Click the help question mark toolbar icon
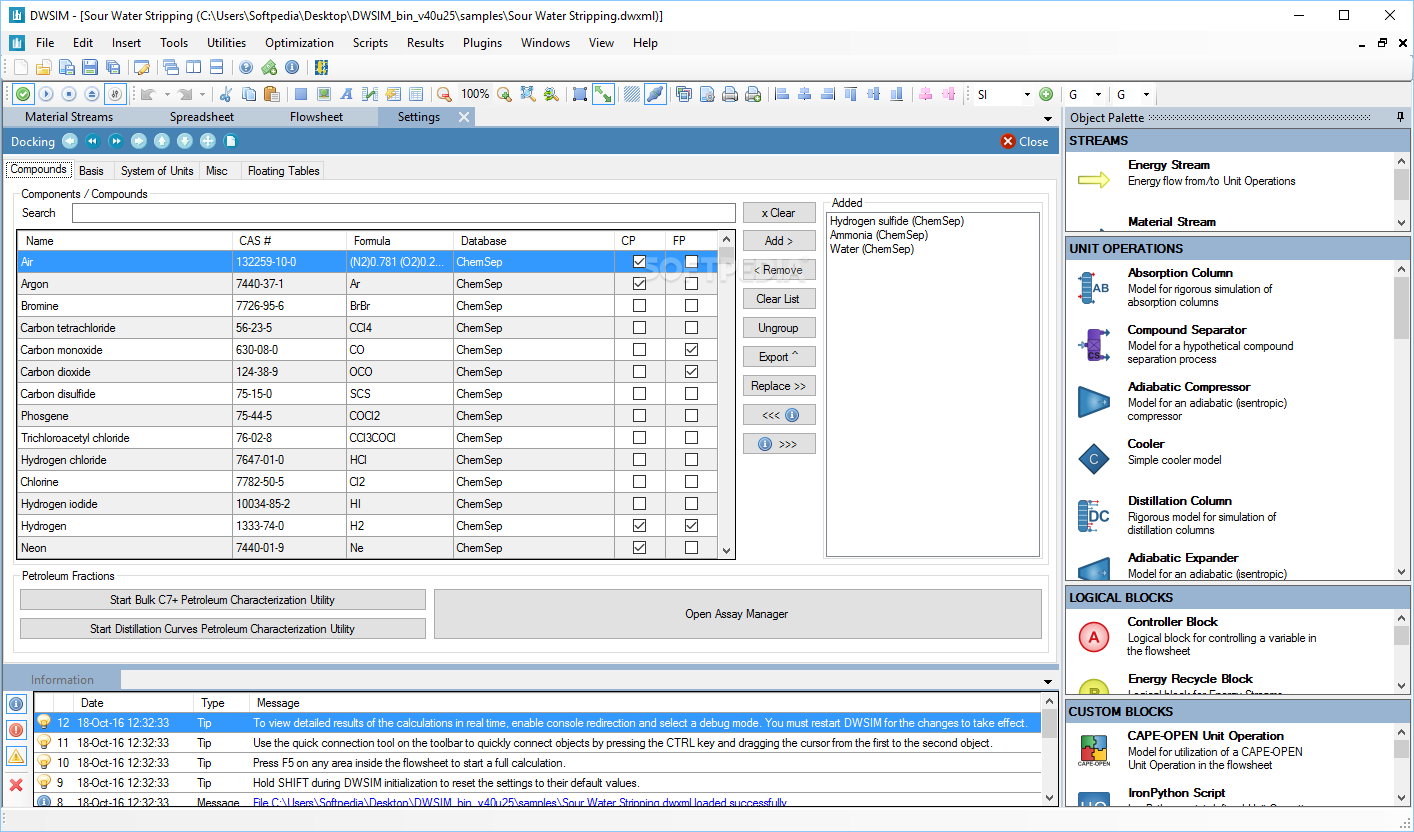1414x832 pixels. [x=246, y=67]
